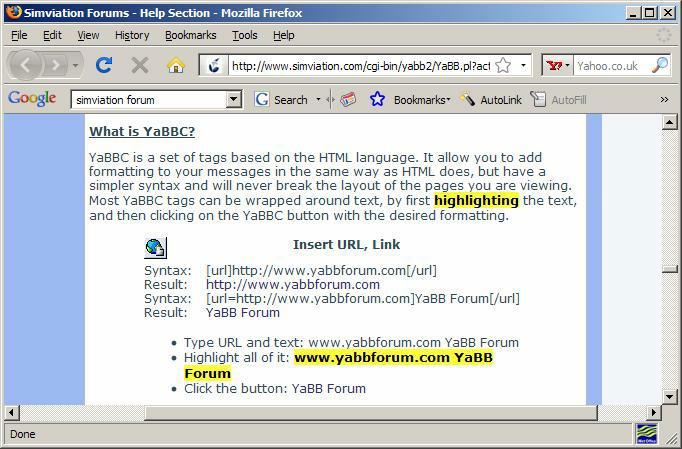
Task: Click the Insert URL globe icon
Action: [x=155, y=247]
